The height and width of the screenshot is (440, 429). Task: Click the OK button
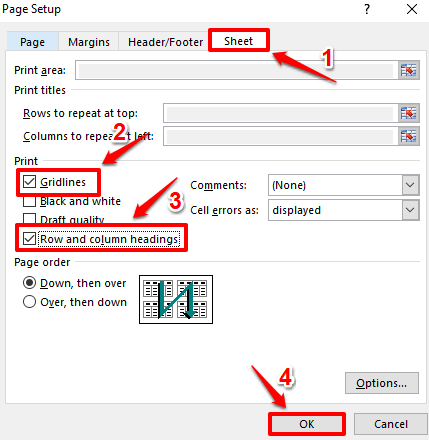pyautogui.click(x=307, y=424)
